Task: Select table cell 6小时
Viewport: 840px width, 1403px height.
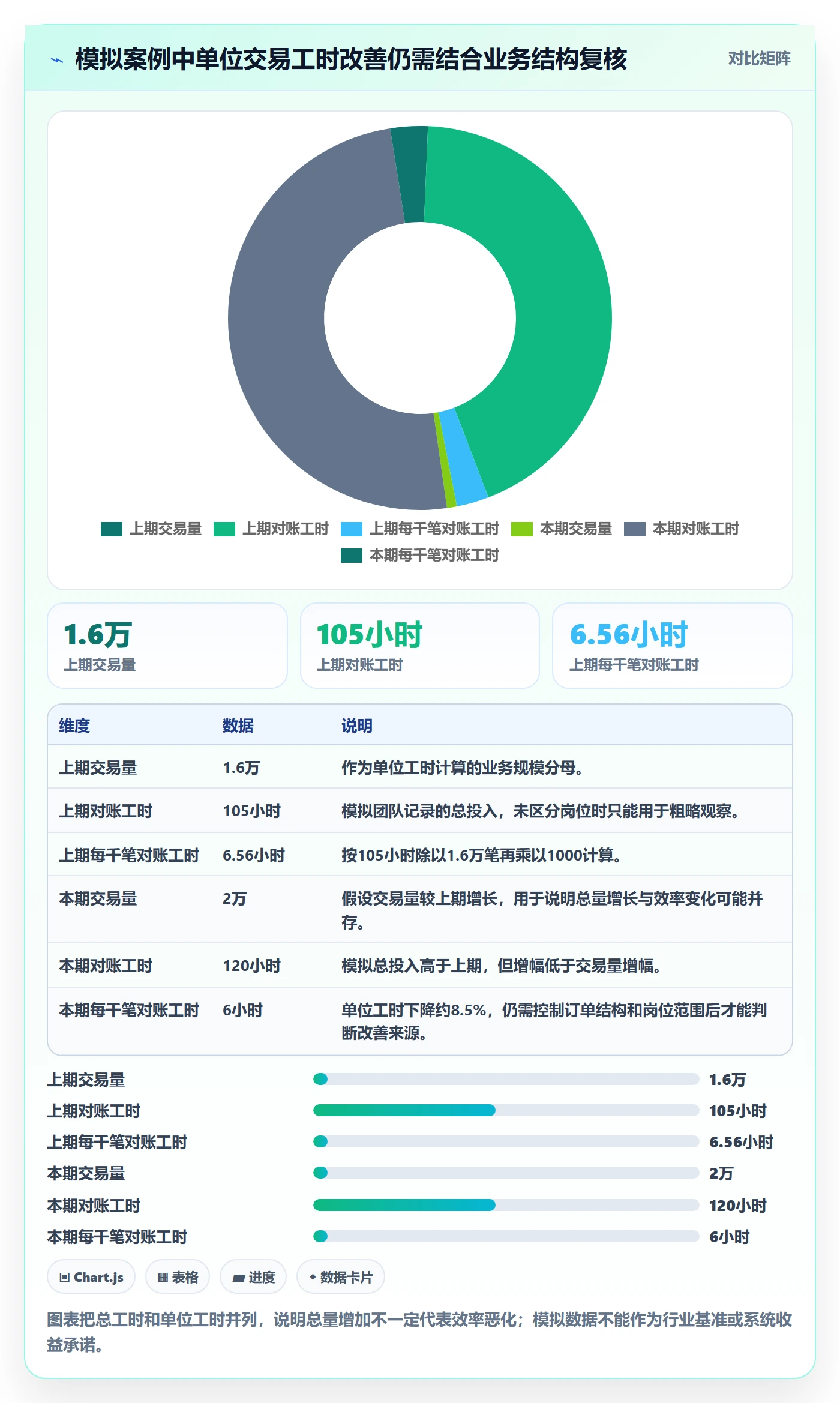Action: click(243, 1010)
